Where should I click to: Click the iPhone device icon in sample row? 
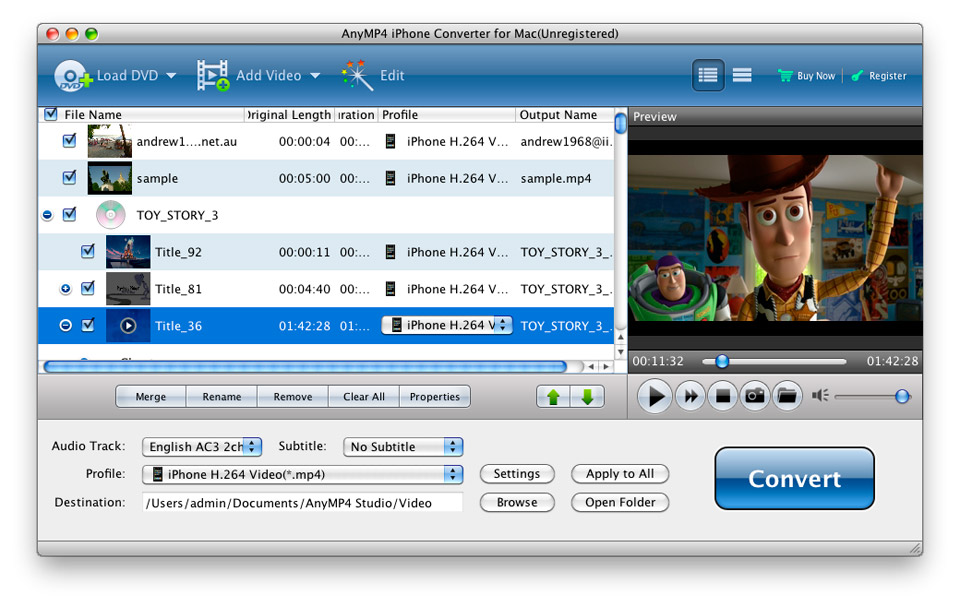coord(390,178)
